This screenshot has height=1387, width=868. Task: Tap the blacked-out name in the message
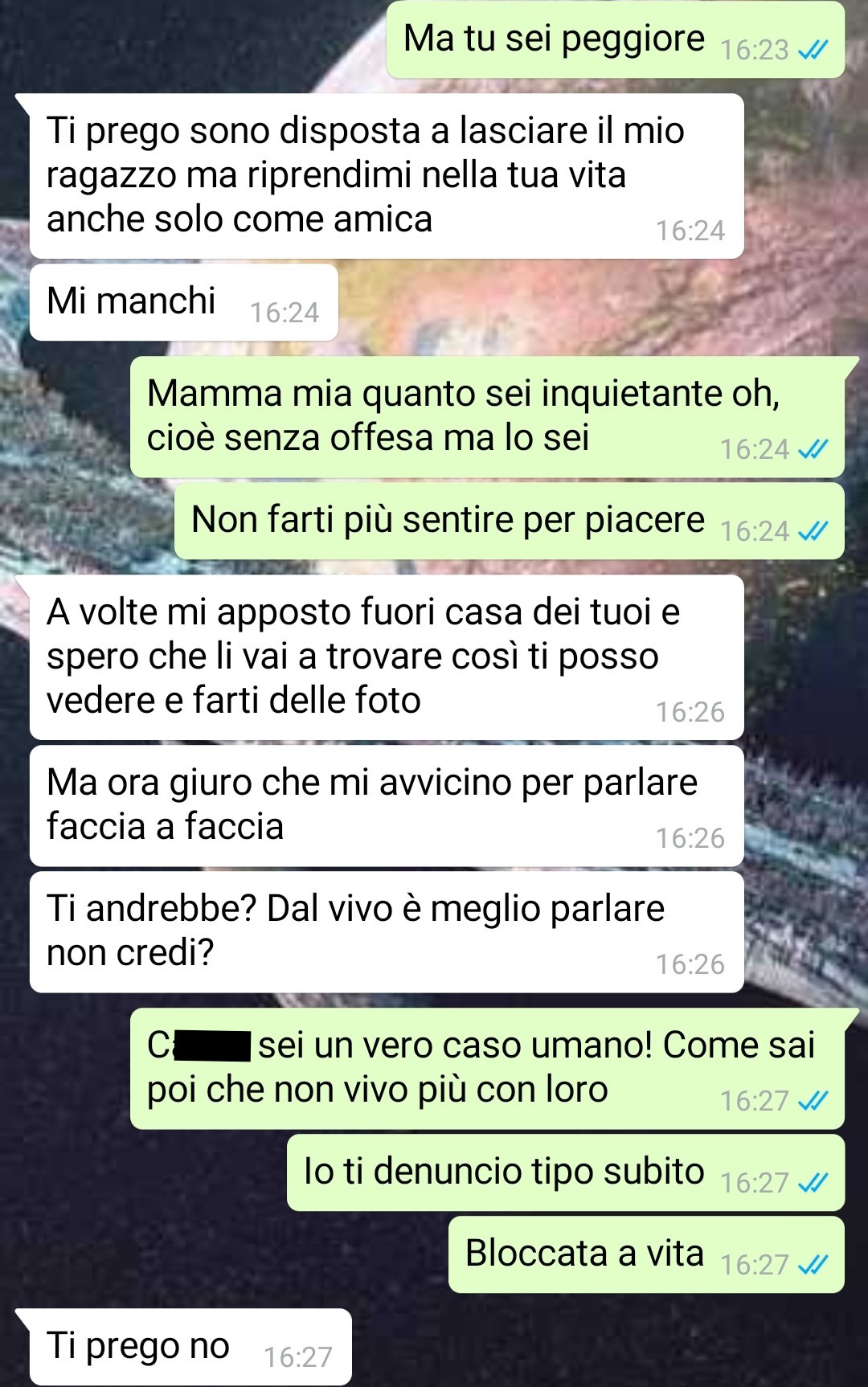pyautogui.click(x=213, y=1046)
